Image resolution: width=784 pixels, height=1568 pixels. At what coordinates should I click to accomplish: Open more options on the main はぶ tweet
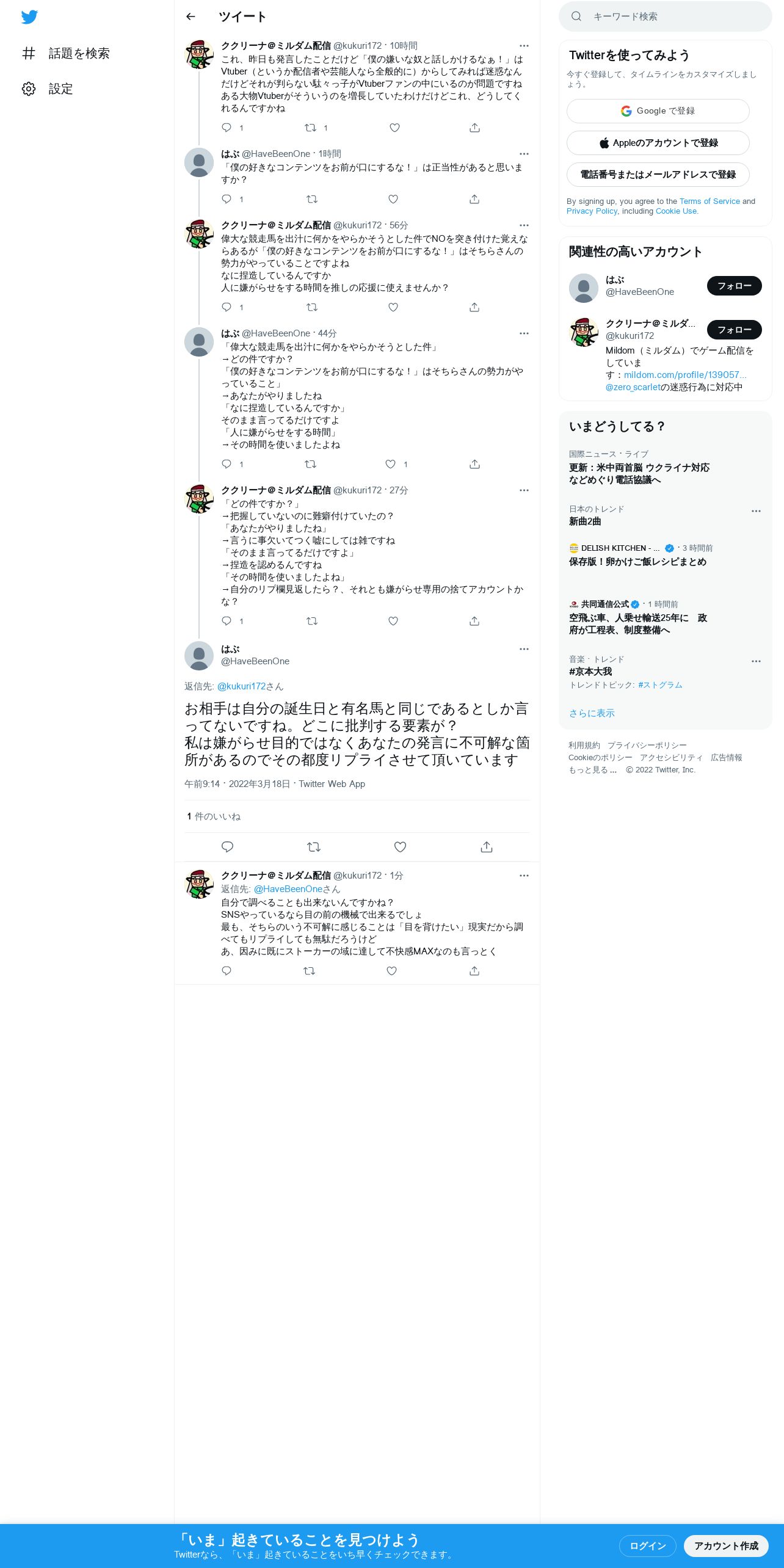point(524,649)
